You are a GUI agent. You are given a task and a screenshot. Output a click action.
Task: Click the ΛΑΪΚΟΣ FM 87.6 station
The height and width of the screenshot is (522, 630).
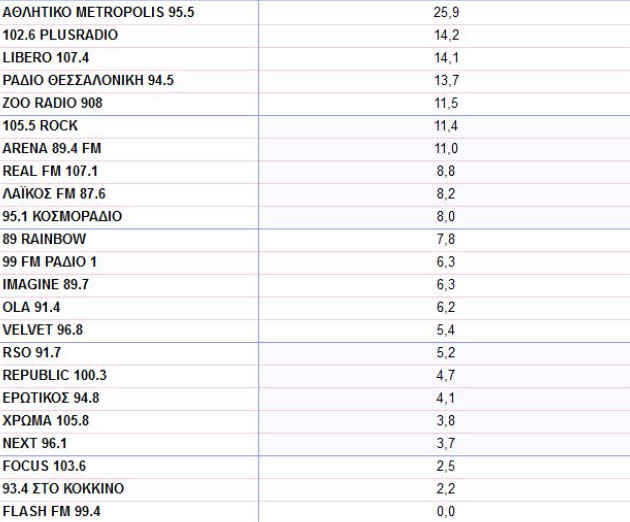pos(54,194)
